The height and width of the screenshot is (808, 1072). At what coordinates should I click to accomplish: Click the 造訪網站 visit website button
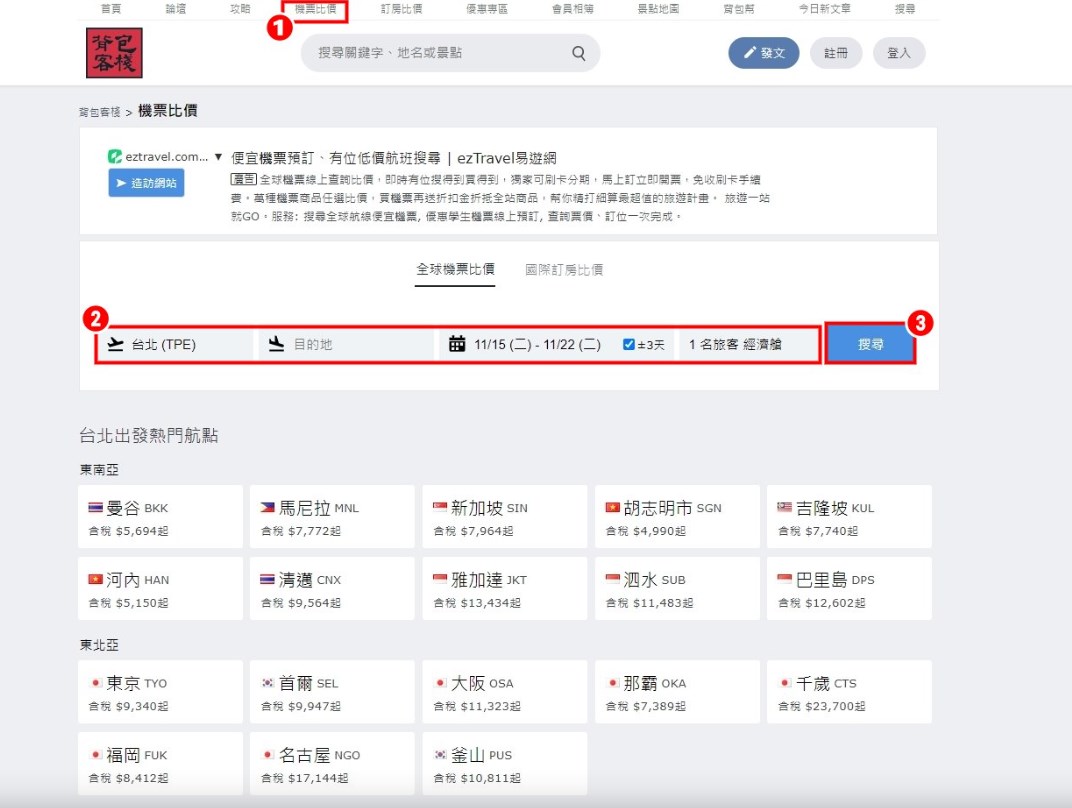146,183
